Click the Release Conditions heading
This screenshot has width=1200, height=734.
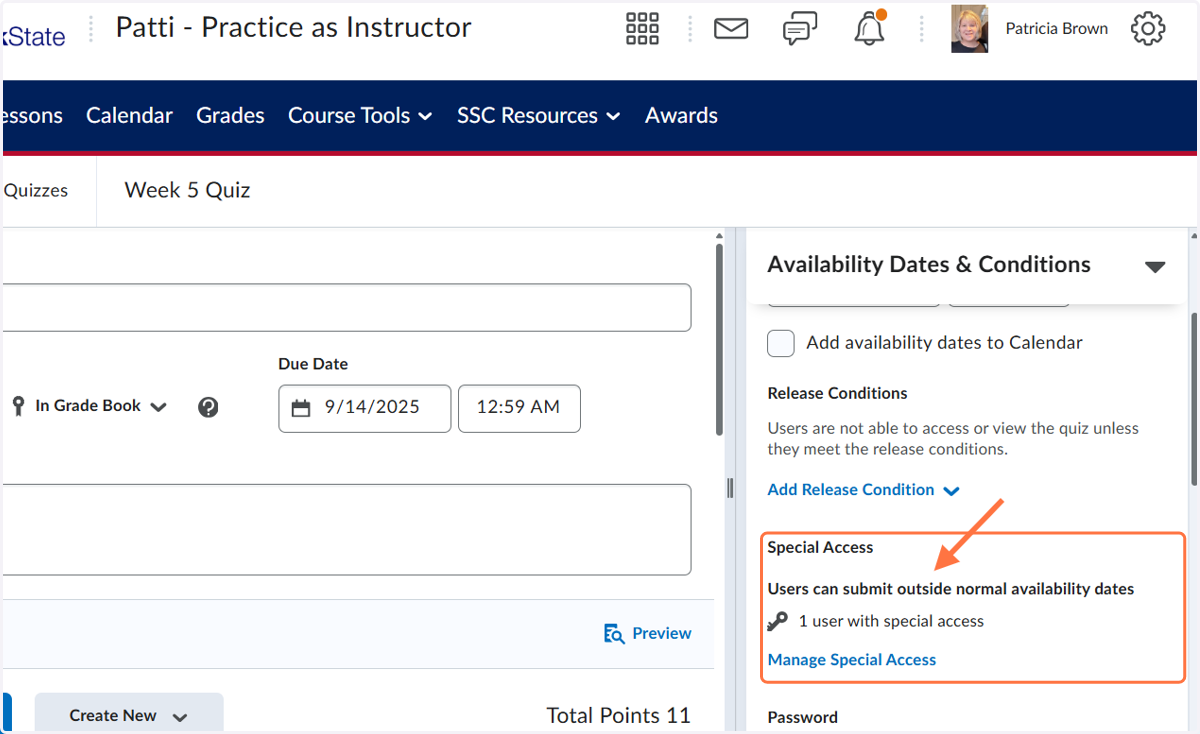(838, 393)
